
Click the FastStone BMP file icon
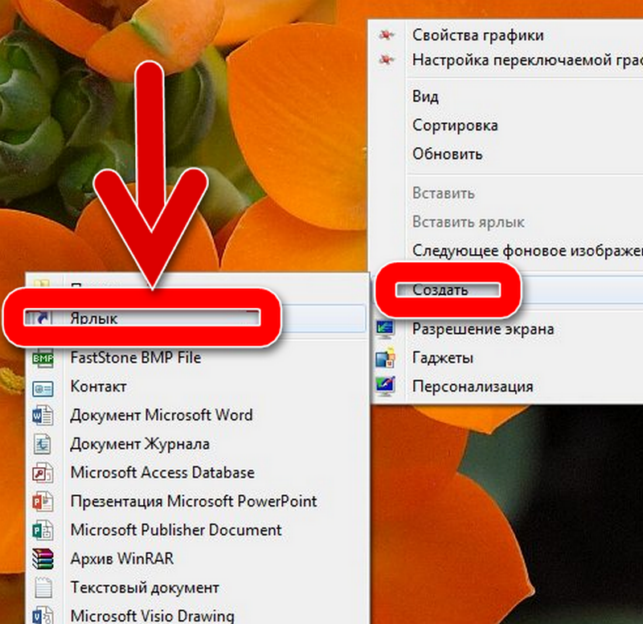coord(43,358)
